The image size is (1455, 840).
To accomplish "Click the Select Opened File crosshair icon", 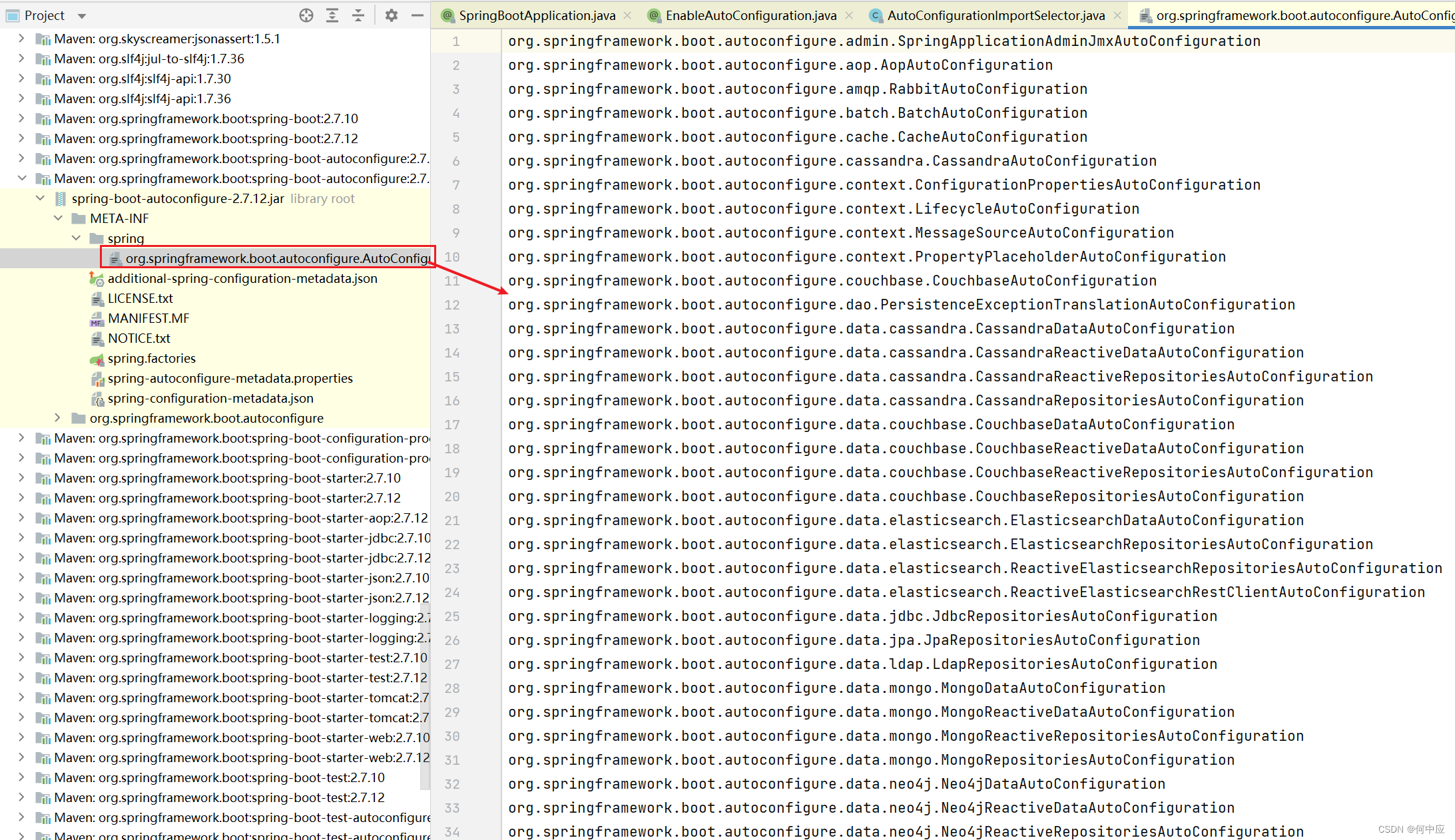I will pyautogui.click(x=306, y=15).
